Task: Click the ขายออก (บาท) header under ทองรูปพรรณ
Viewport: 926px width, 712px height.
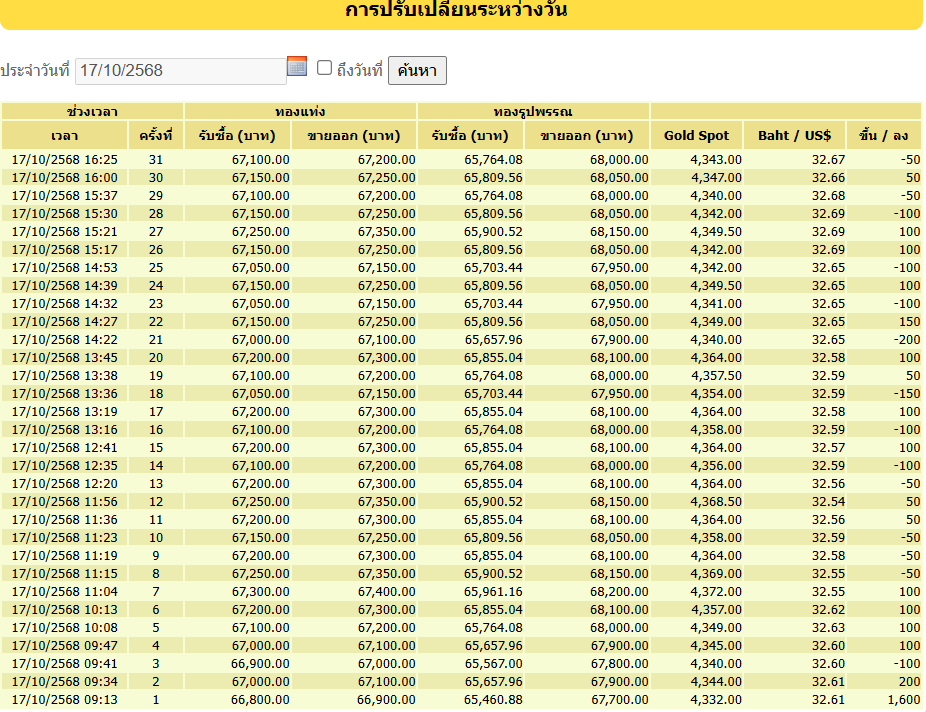Action: coord(586,136)
